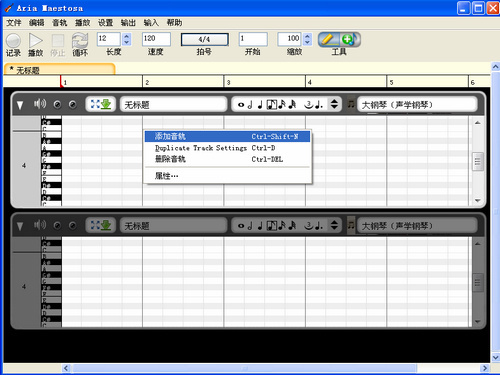Toggle the Loop (循环) icon
This screenshot has width=500, height=375.
pos(80,40)
